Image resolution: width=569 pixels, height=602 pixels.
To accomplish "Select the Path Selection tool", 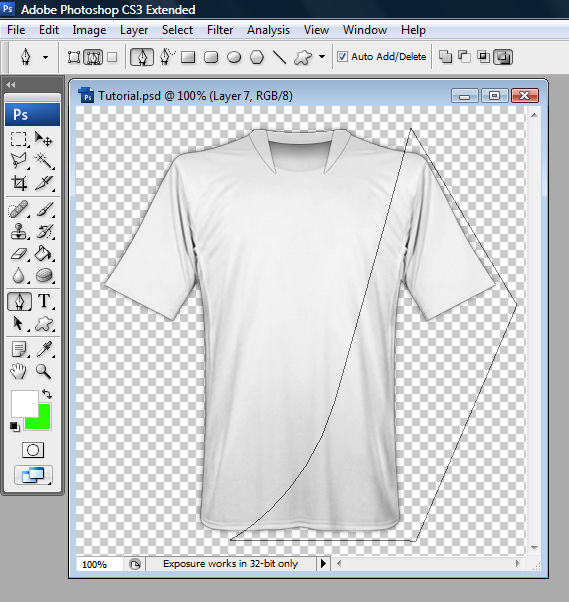I will tap(18, 324).
